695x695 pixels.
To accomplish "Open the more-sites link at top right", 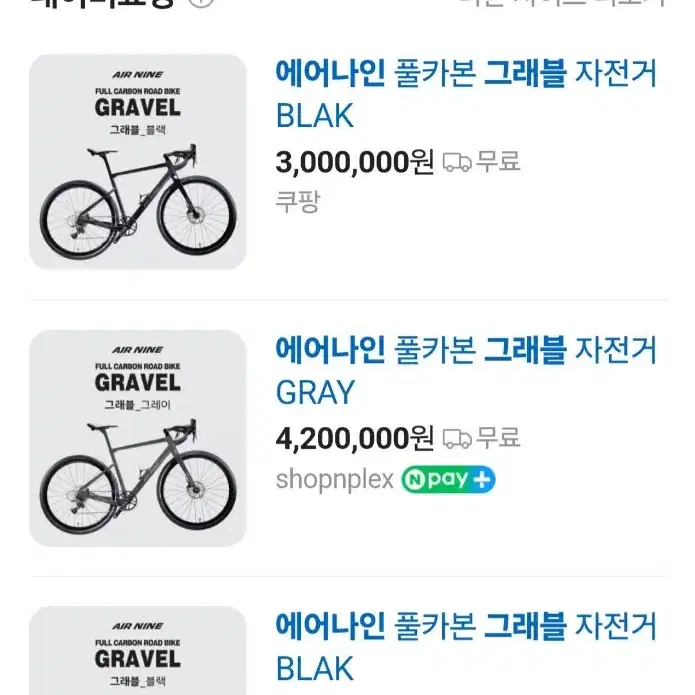I will 562,2.
